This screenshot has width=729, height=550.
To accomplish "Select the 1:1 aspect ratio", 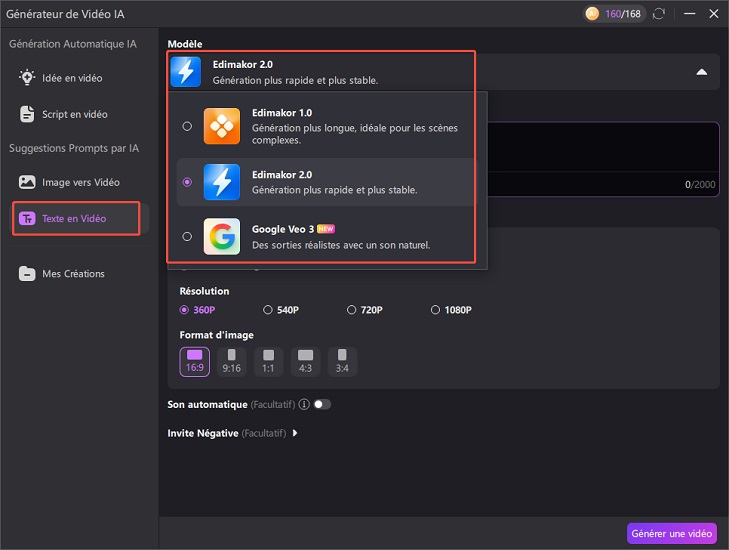I will pyautogui.click(x=268, y=361).
